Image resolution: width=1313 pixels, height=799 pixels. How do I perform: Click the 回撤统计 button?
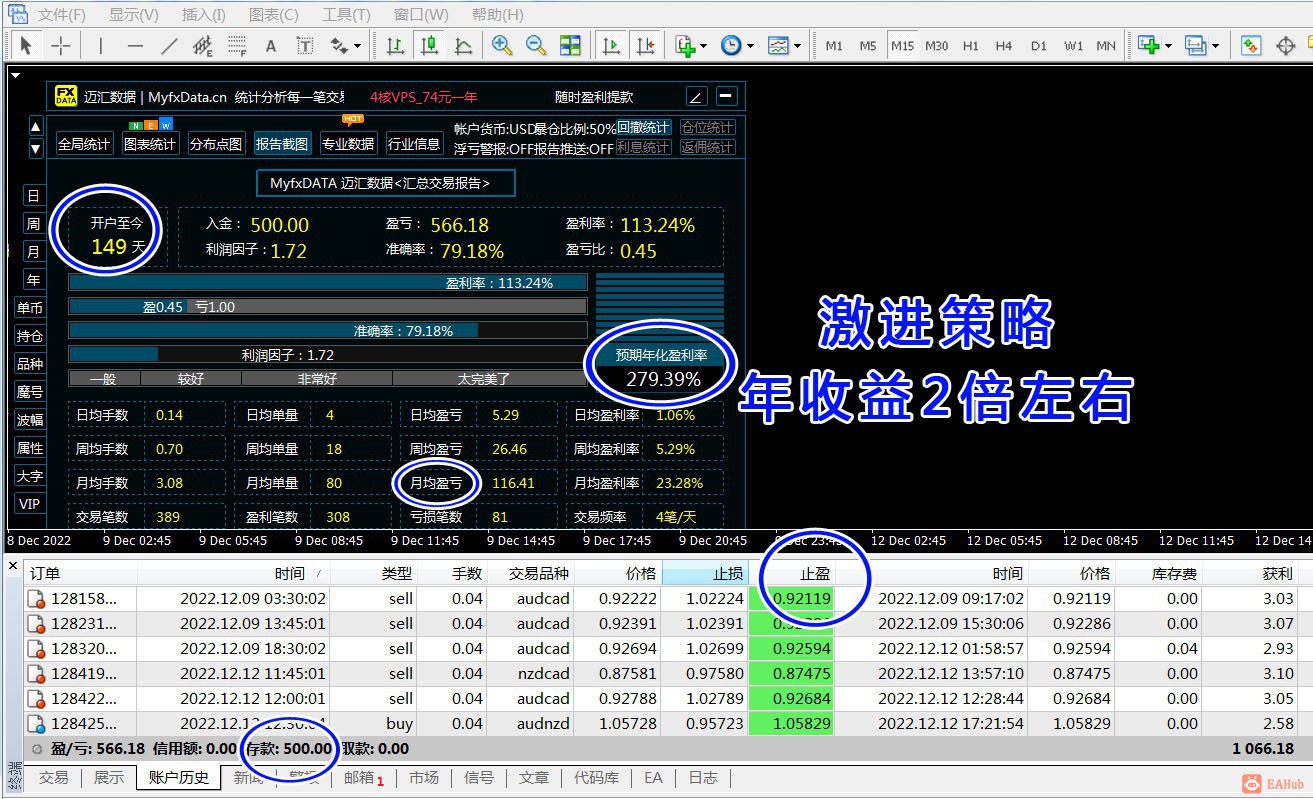643,128
